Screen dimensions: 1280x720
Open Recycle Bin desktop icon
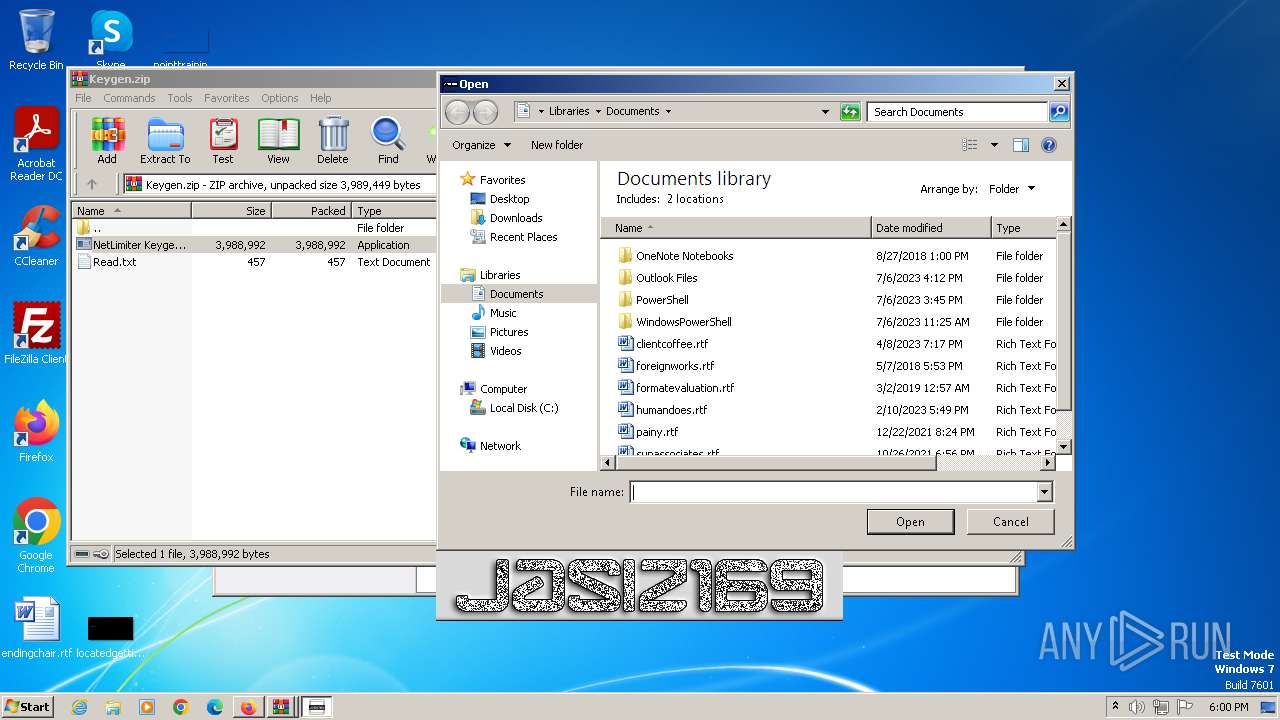(x=36, y=40)
